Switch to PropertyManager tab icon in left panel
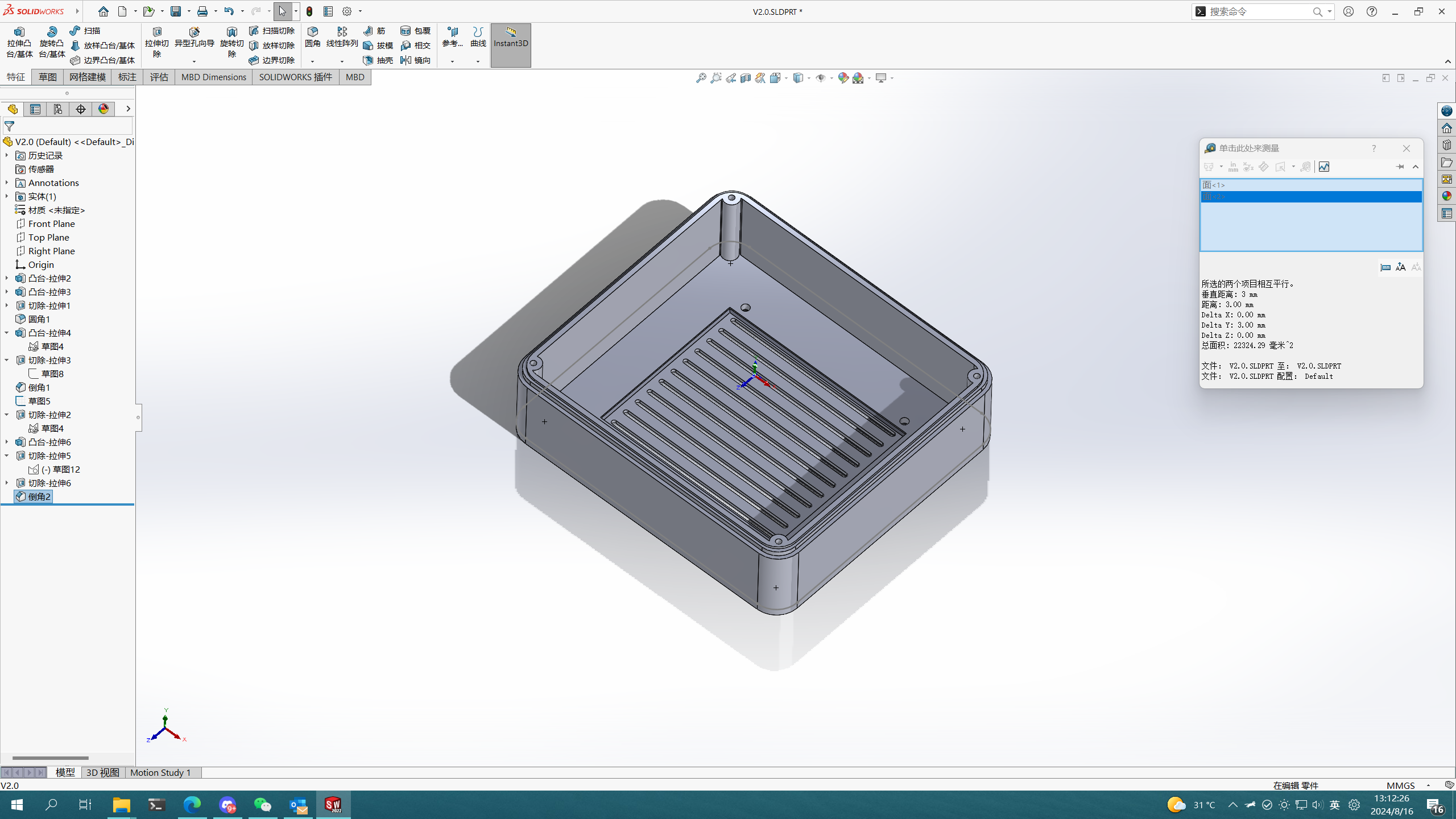 [35, 109]
